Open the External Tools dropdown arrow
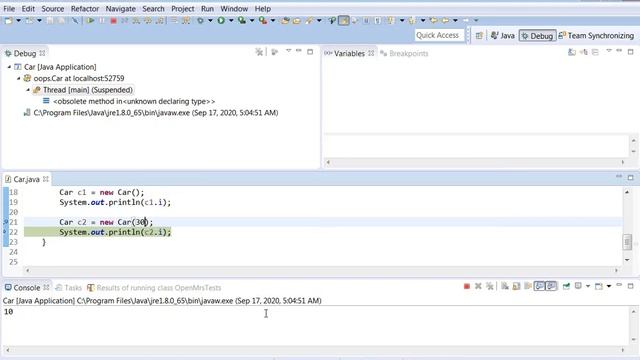640x360 pixels. tap(273, 20)
